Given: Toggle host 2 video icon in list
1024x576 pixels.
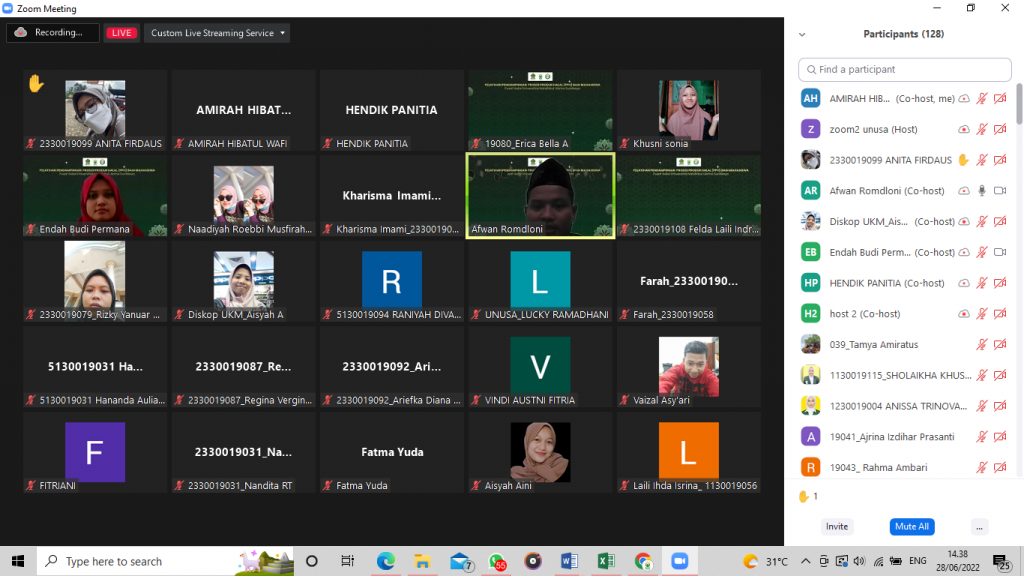Looking at the screenshot, I should click(1000, 313).
